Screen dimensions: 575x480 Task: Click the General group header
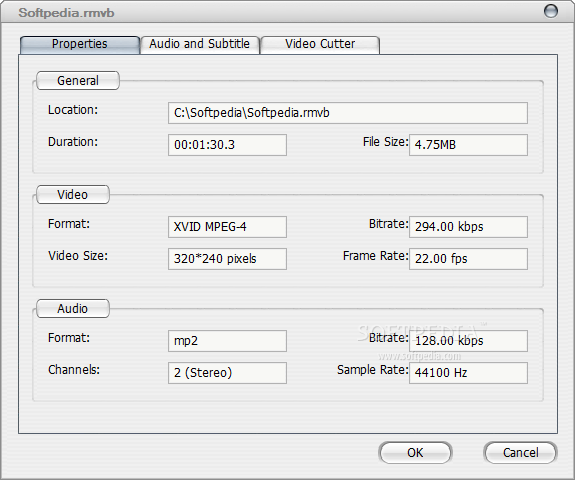point(78,81)
